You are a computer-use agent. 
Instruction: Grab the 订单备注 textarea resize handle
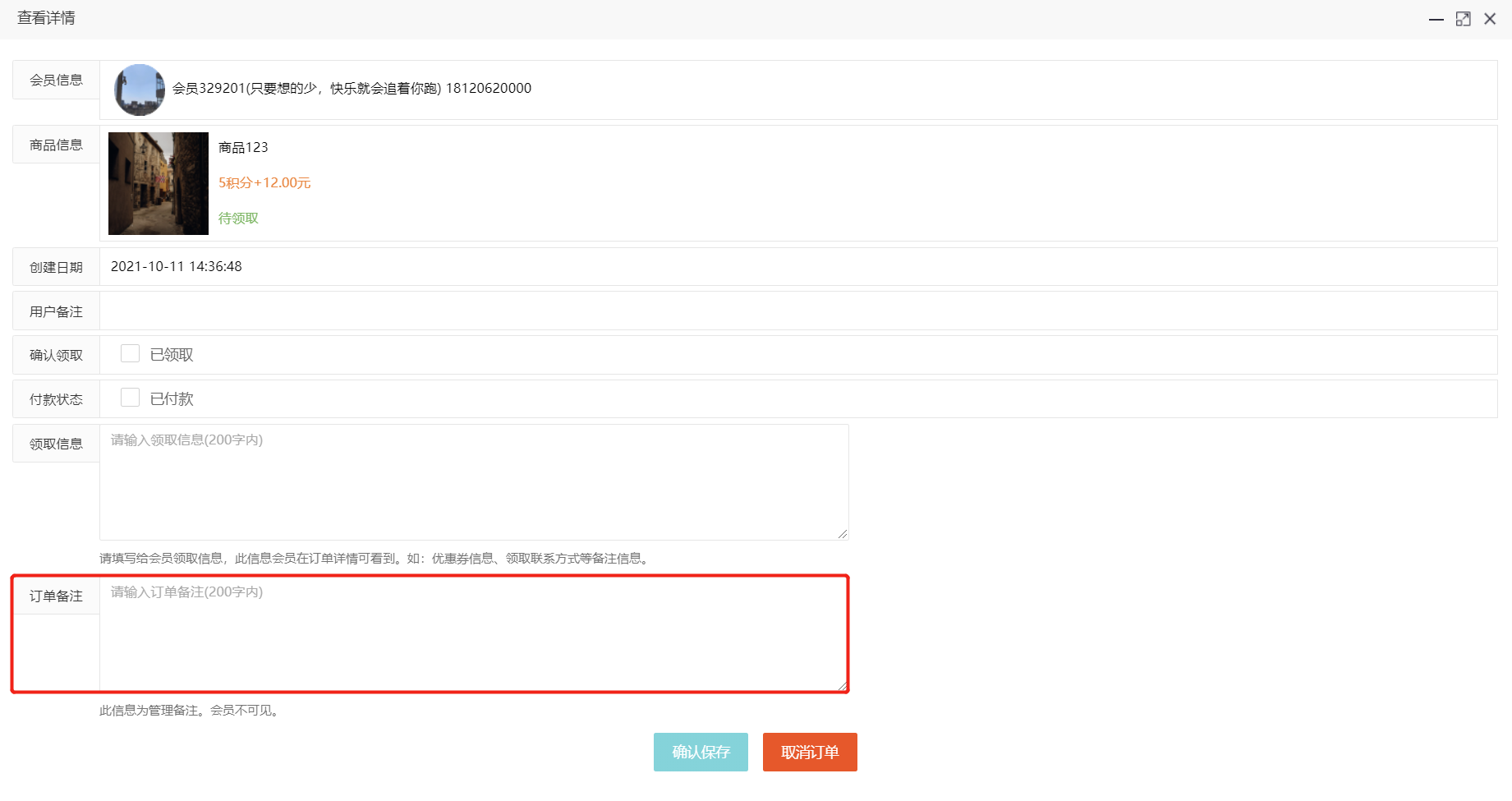coord(843,685)
